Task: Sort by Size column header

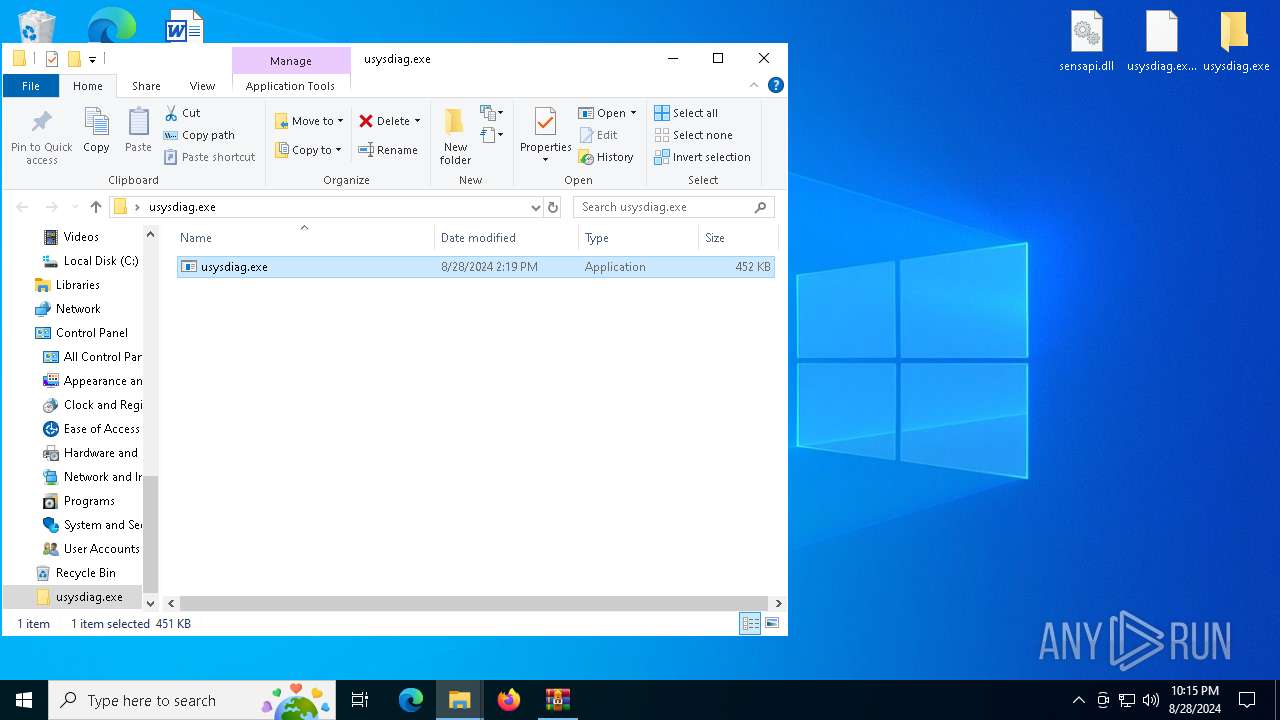Action: click(x=738, y=238)
